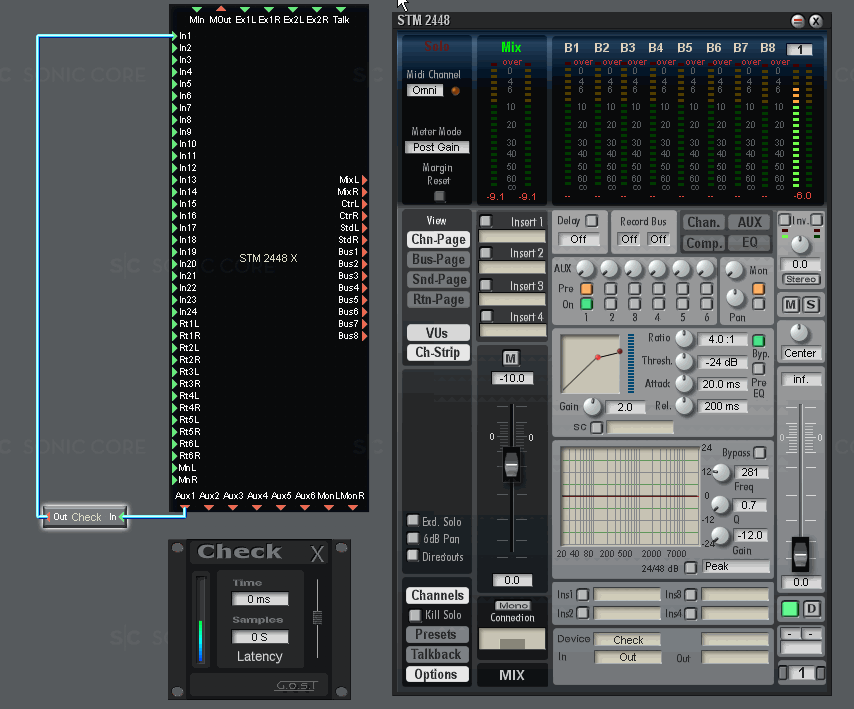Click the MOut port at module top
Image resolution: width=854 pixels, height=709 pixels.
click(x=221, y=9)
